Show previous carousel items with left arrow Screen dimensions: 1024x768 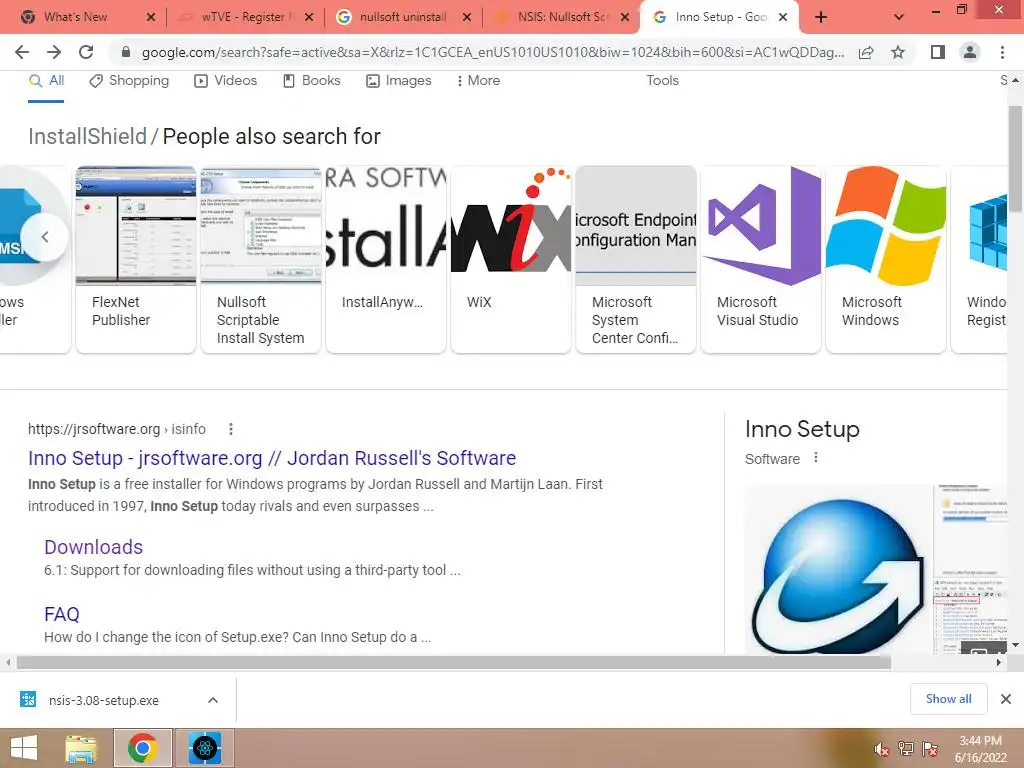click(x=44, y=237)
